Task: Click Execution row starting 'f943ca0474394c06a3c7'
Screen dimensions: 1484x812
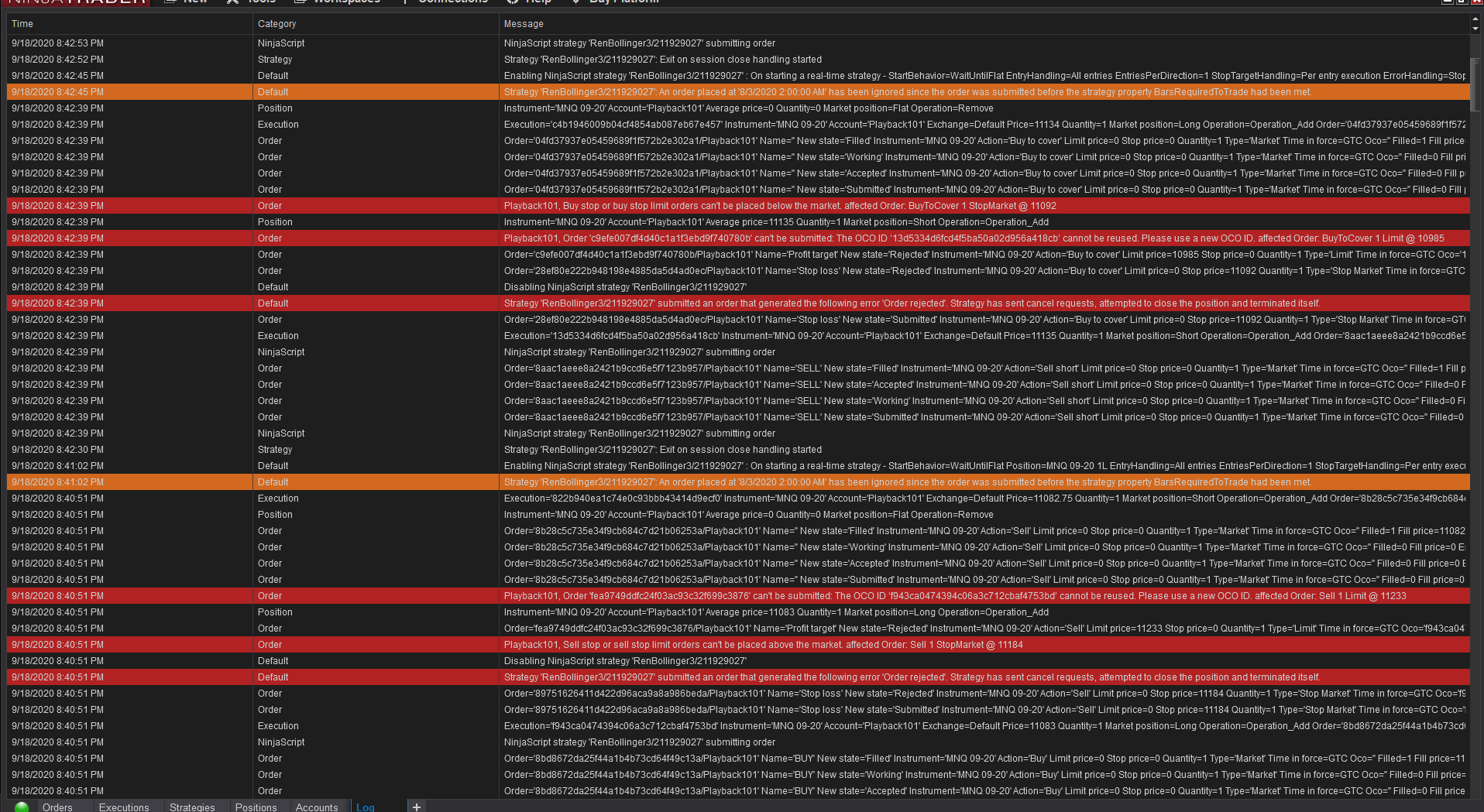Action: pyautogui.click(x=738, y=726)
